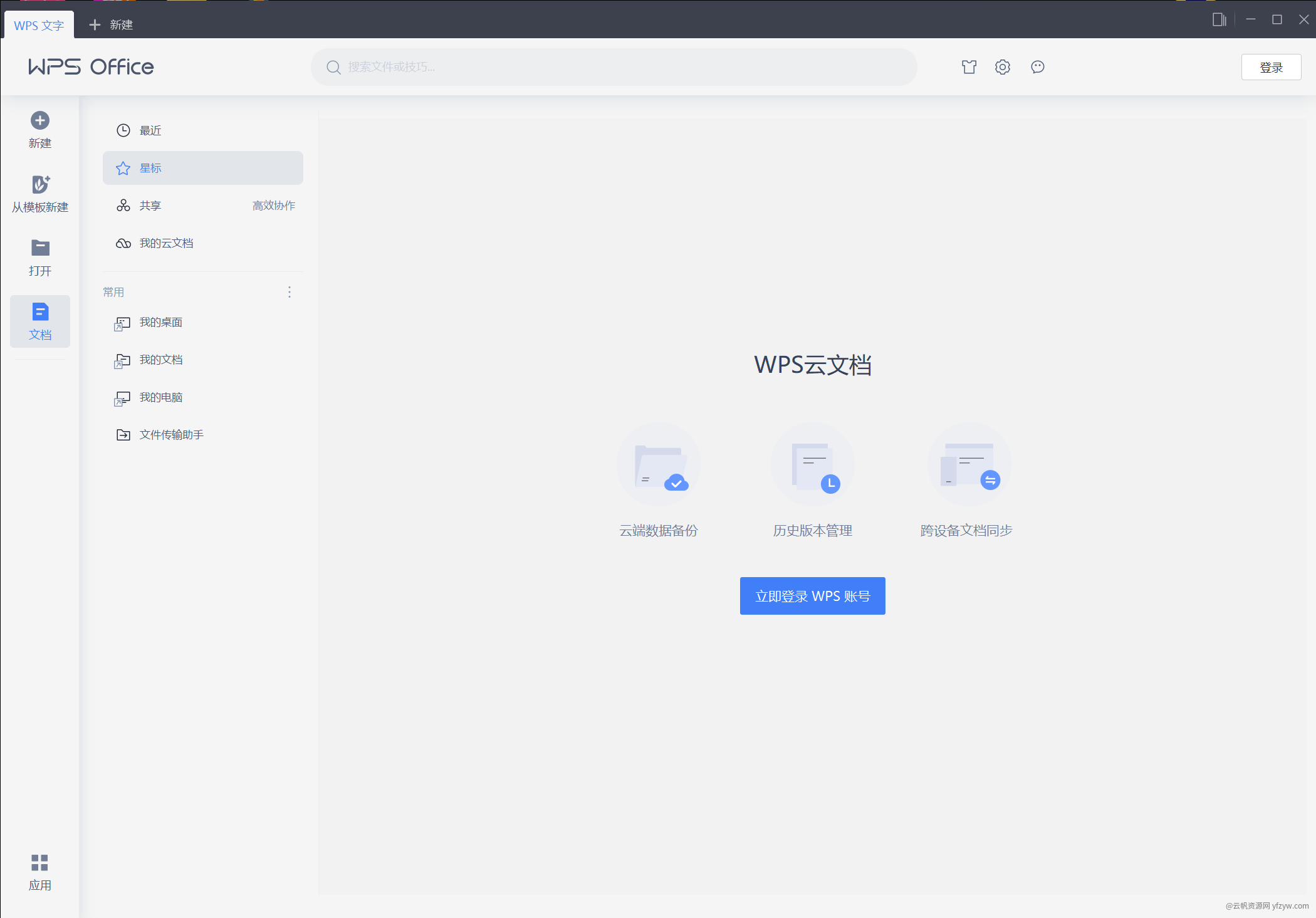Click 立即登录 WPS 账号 button
This screenshot has width=1316, height=918.
[813, 596]
